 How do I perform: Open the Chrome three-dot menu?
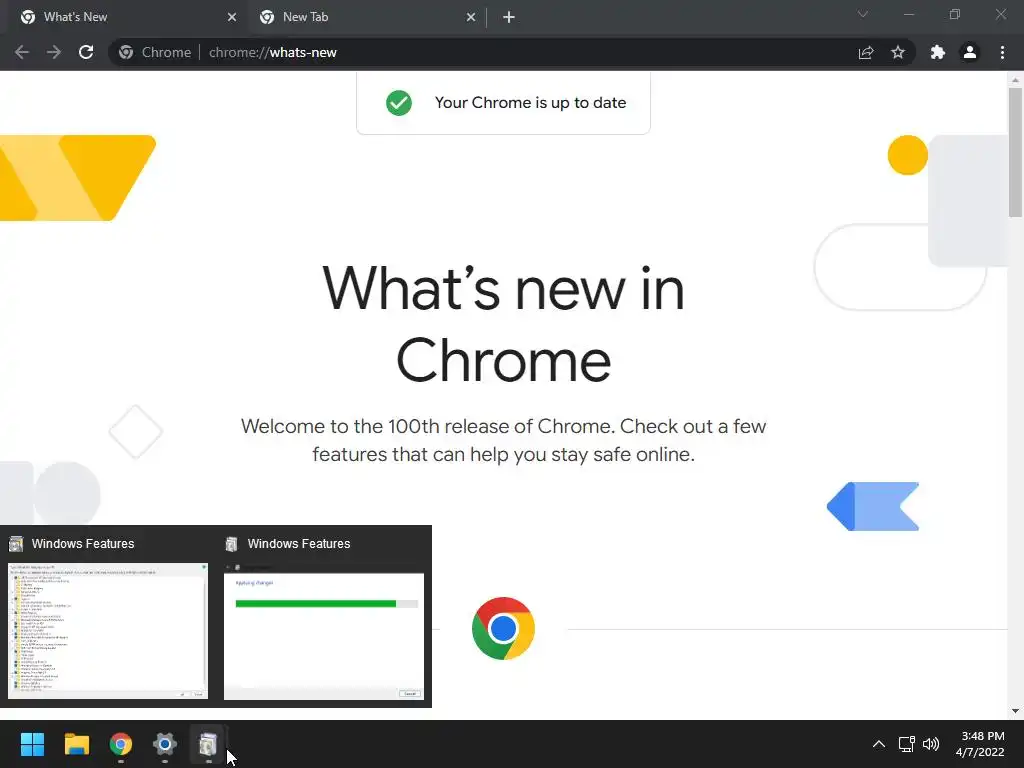1002,52
